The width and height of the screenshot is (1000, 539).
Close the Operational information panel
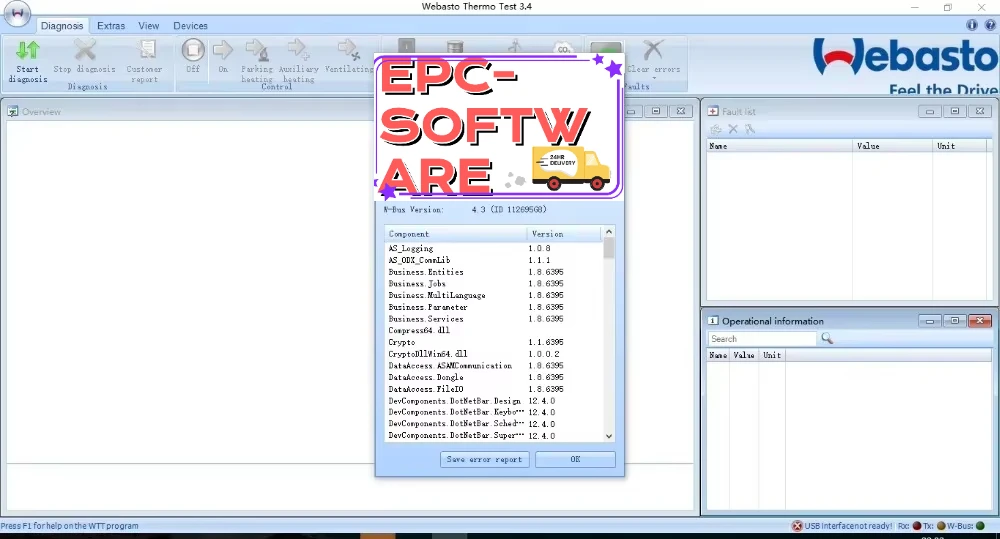coord(980,321)
